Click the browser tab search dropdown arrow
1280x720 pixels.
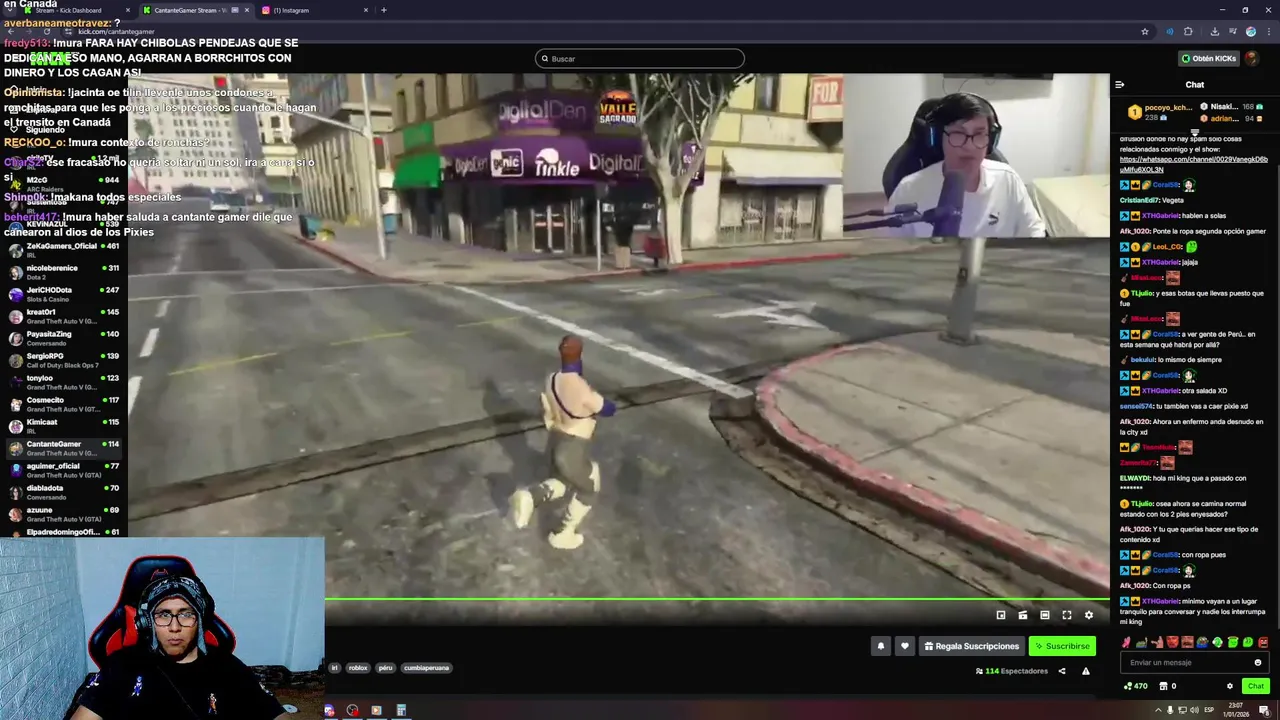tap(9, 10)
